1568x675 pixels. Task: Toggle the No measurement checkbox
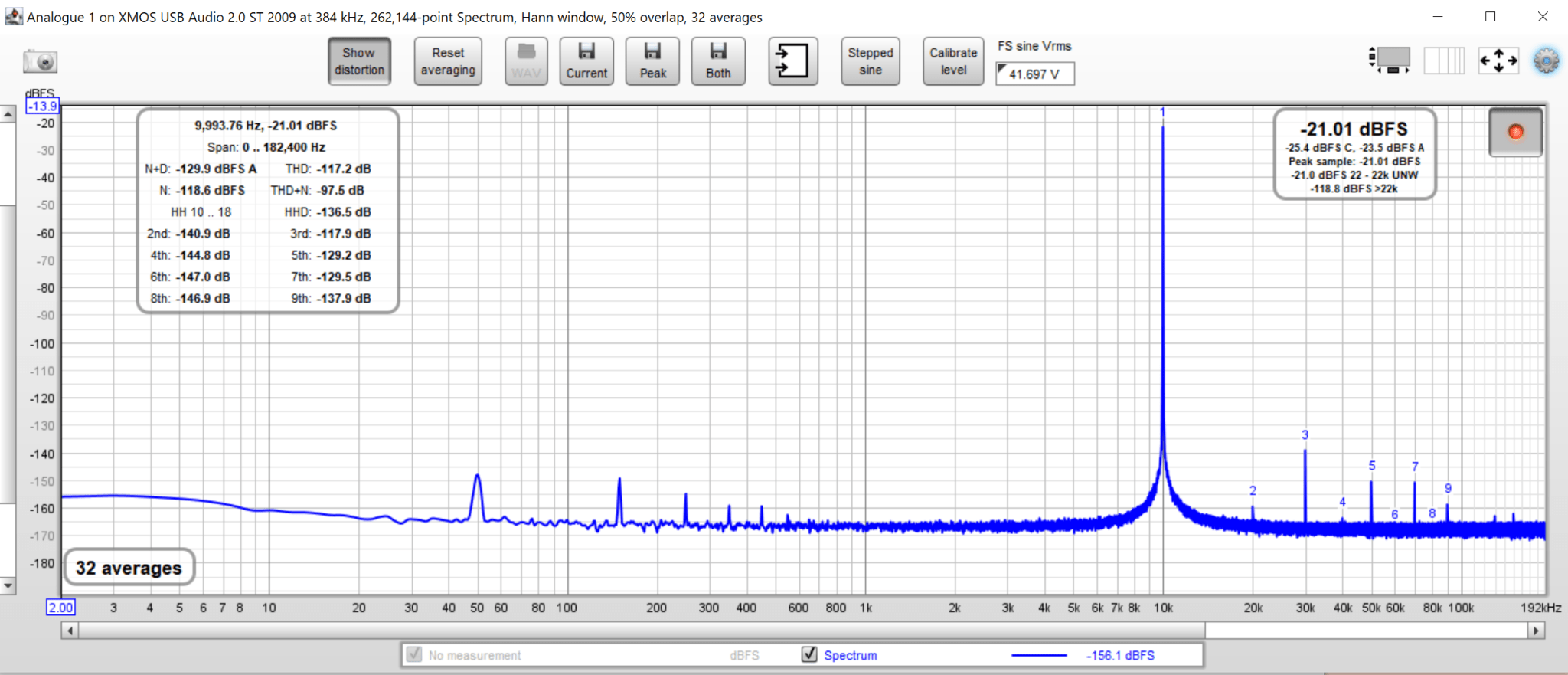(x=414, y=654)
